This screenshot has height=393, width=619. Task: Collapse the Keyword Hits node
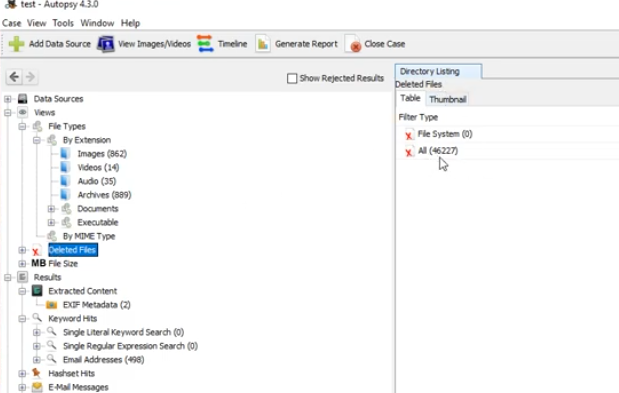(22, 318)
